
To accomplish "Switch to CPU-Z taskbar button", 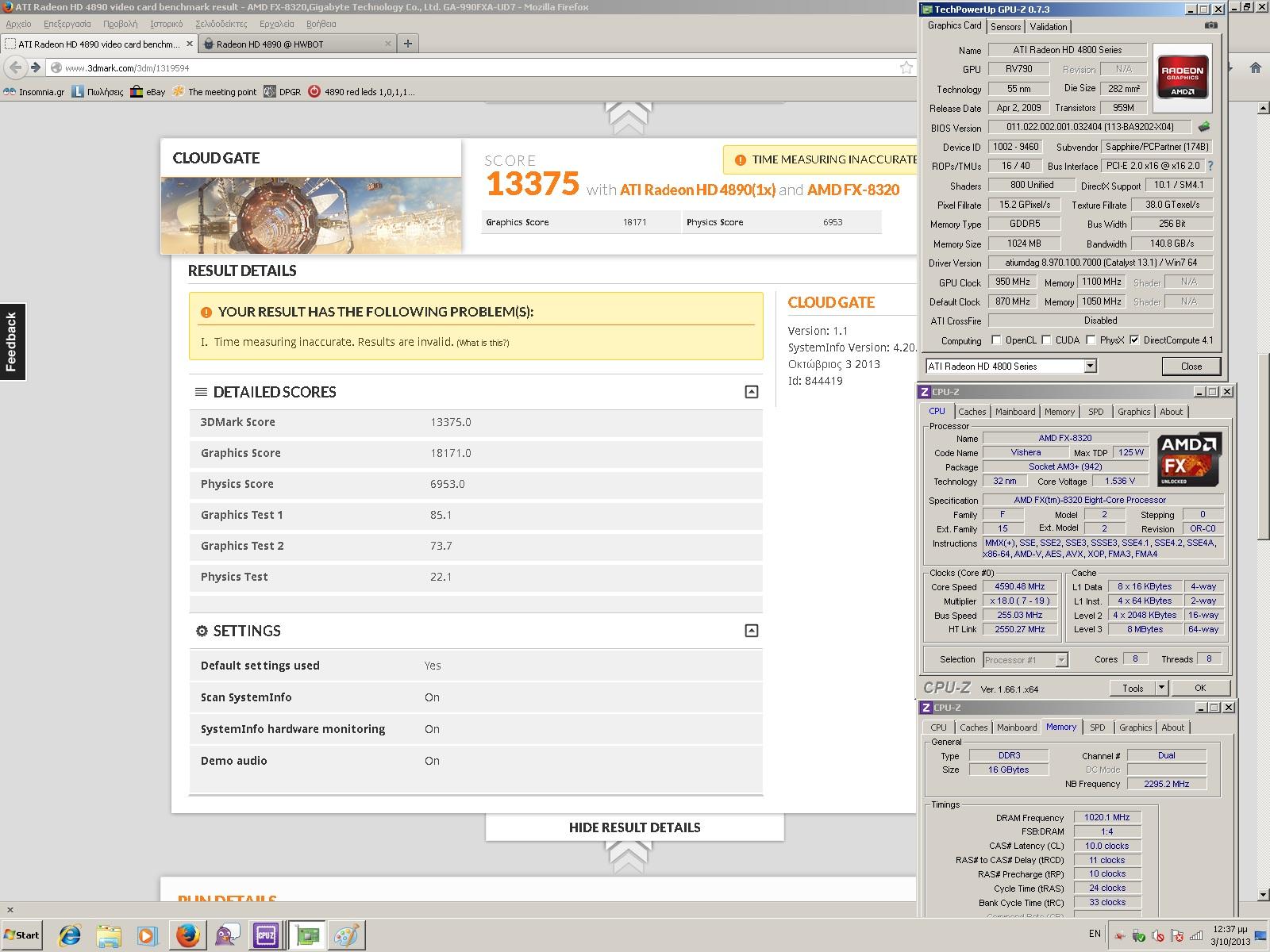I will (266, 936).
